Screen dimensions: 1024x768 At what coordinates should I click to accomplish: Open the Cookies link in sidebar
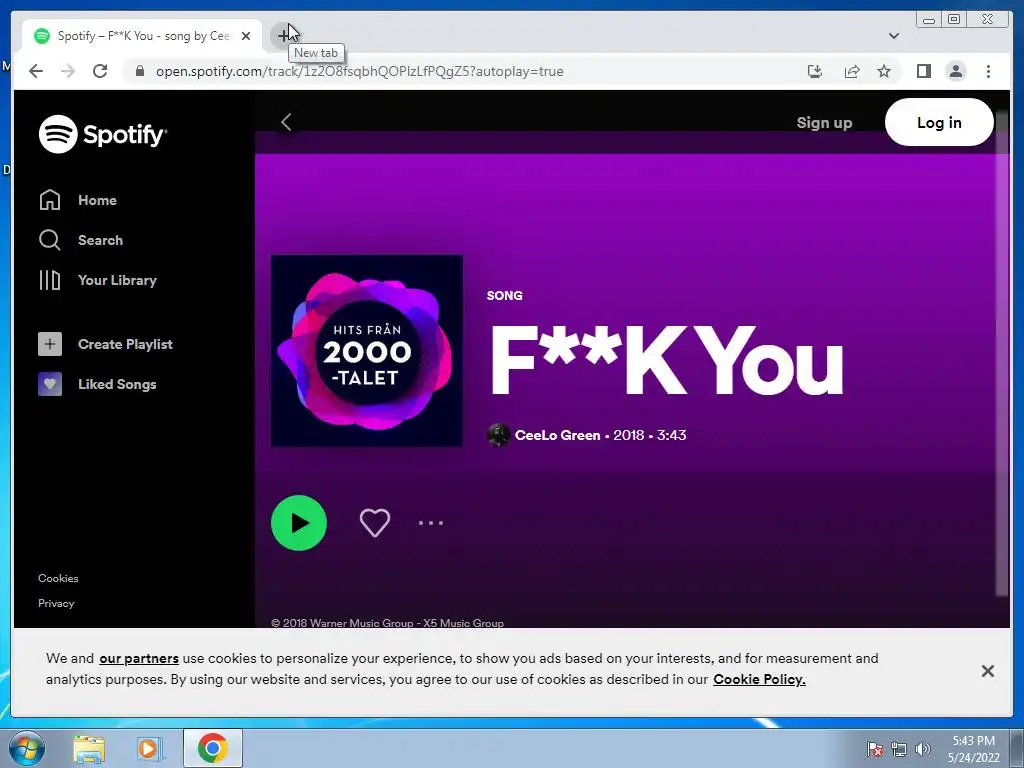tap(58, 578)
